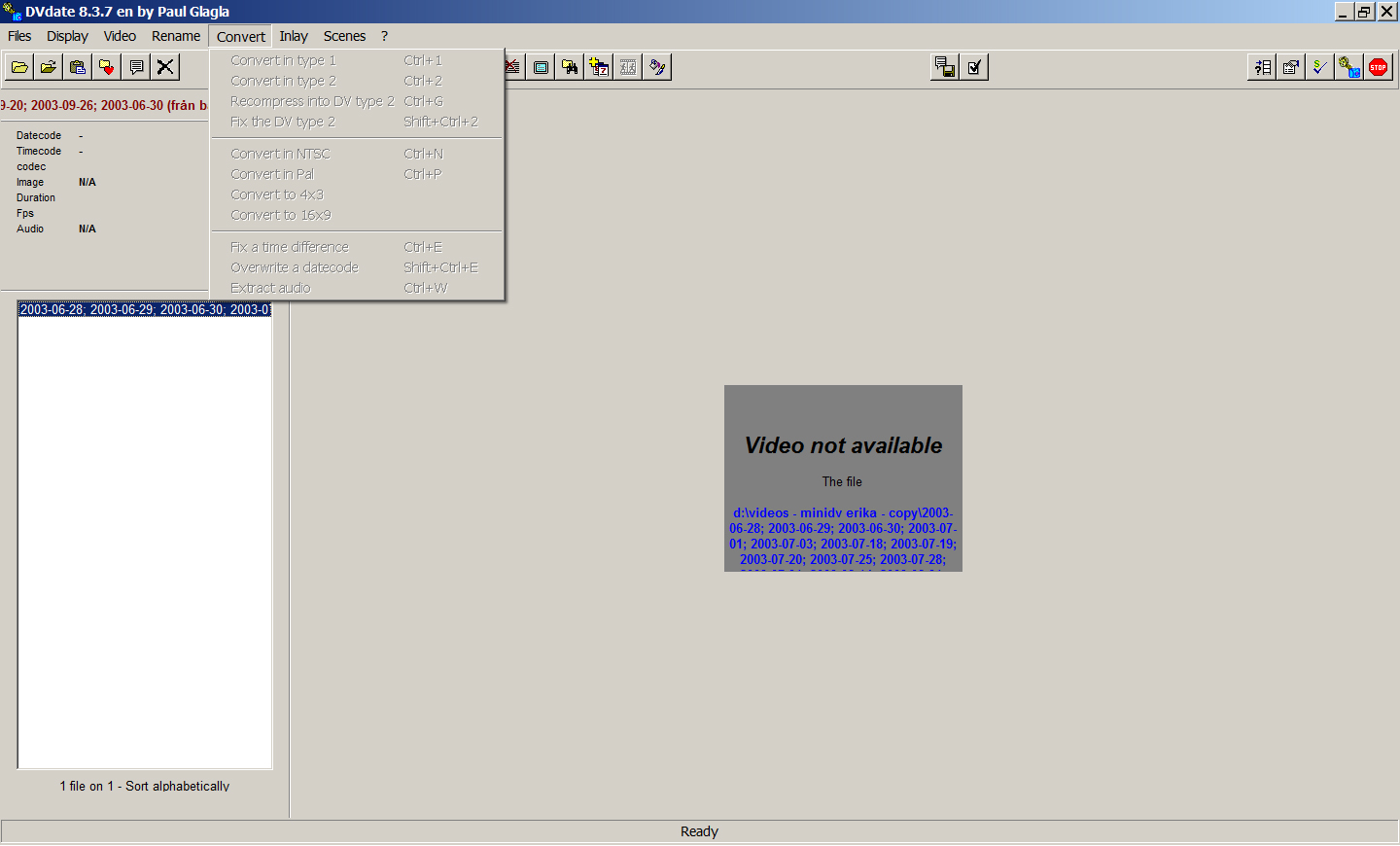Click the Fps label
The width and height of the screenshot is (1400, 846).
click(25, 213)
